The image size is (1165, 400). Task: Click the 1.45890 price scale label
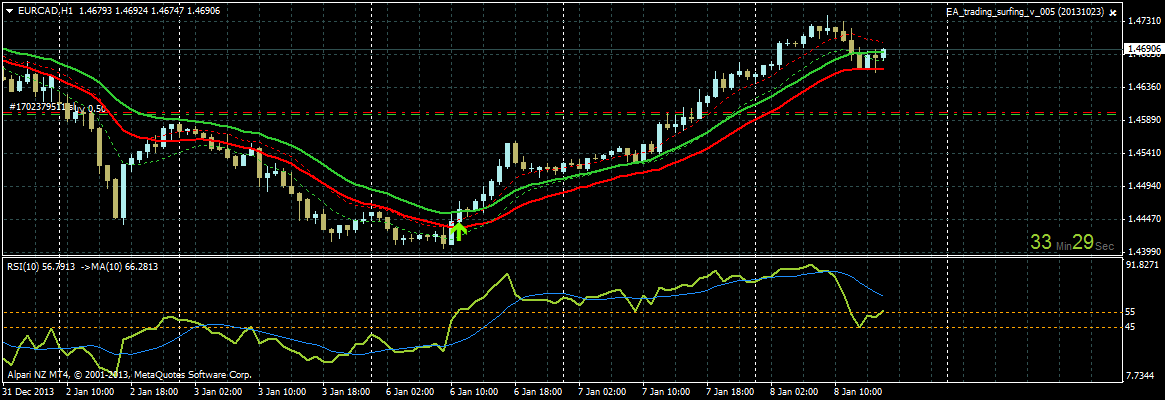click(x=1143, y=120)
